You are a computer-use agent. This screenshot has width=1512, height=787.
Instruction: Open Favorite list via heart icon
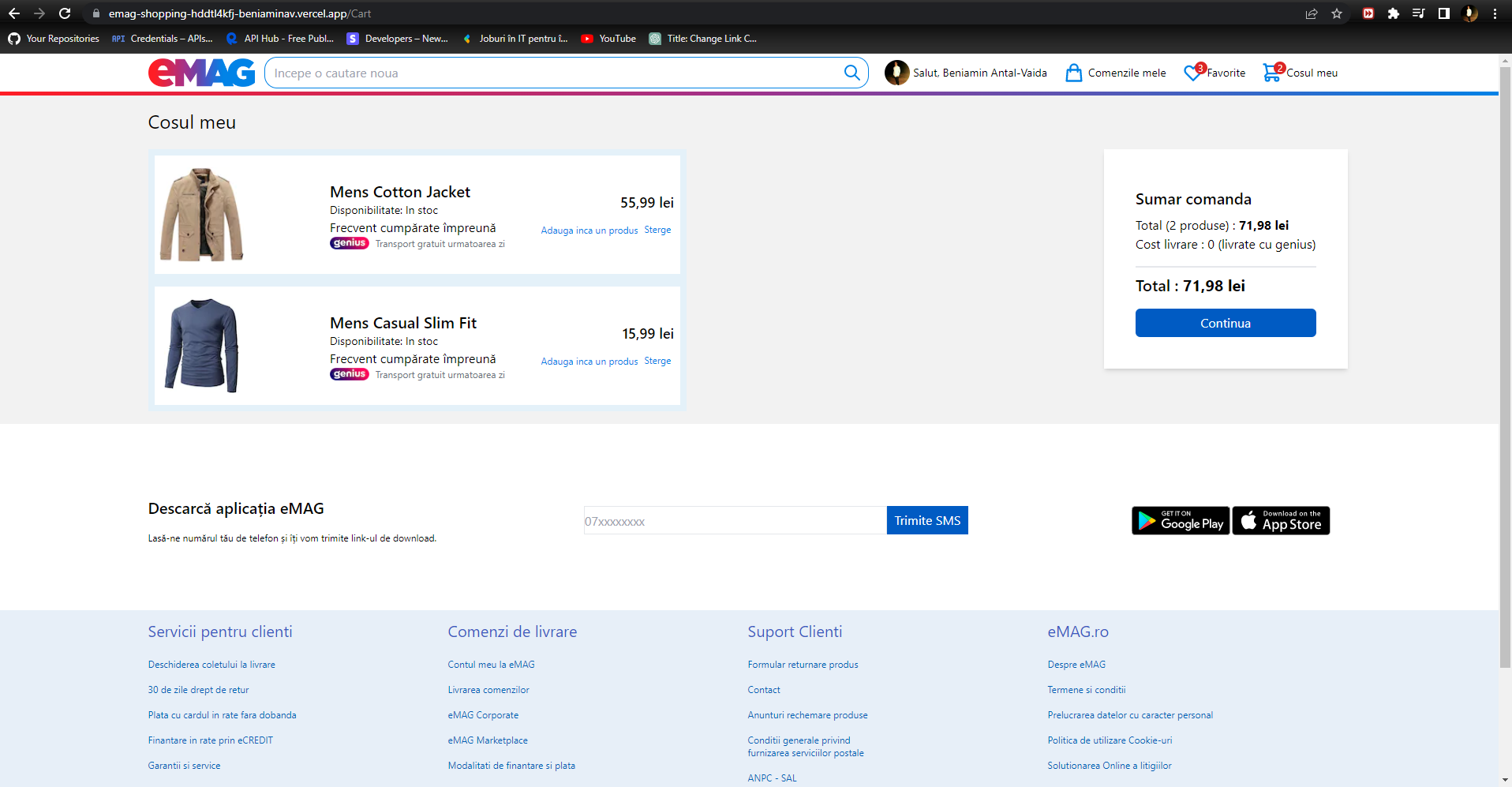pos(1192,72)
